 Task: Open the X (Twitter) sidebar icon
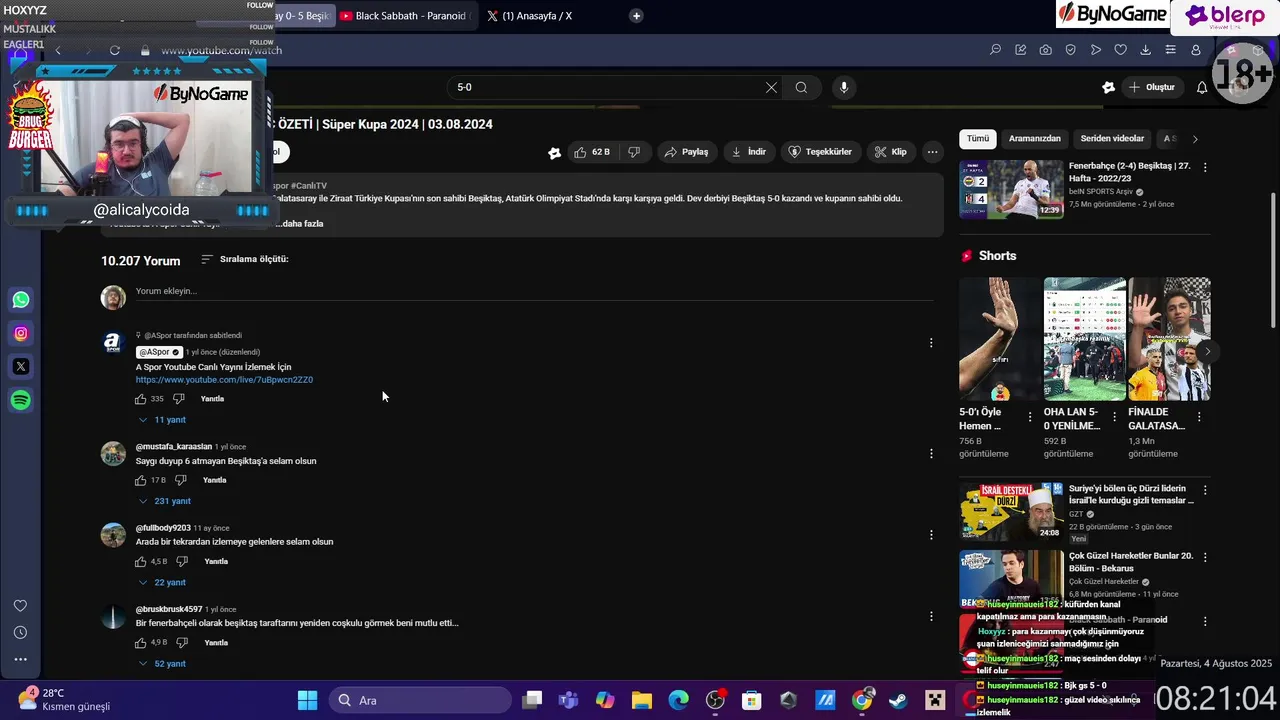click(21, 367)
